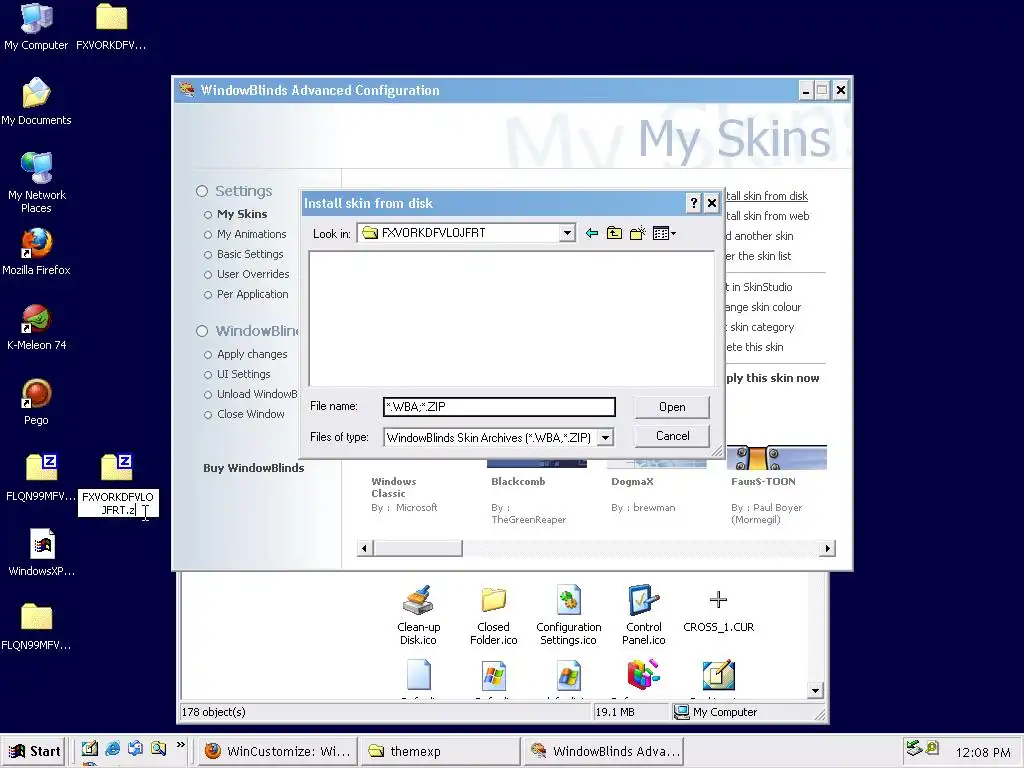
Task: Select Clean-up Disk.ico file in themexp window
Action: [x=419, y=615]
